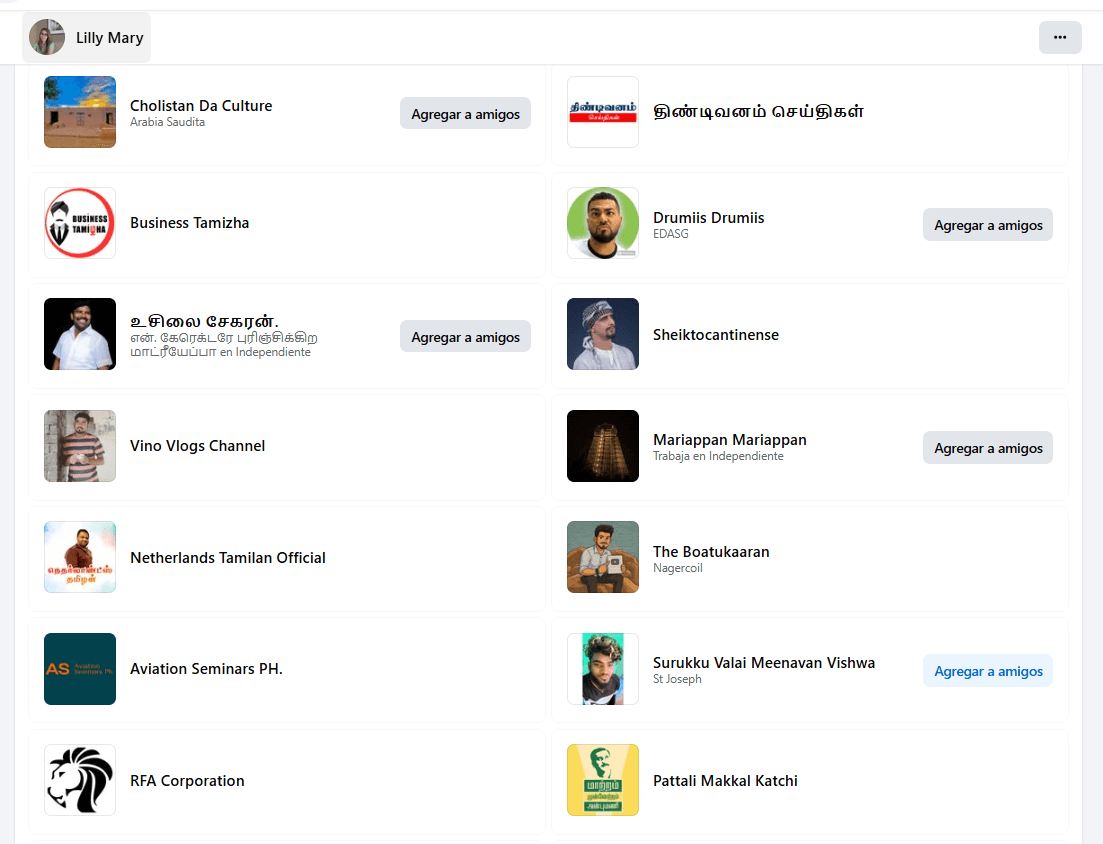The width and height of the screenshot is (1103, 844).
Task: Open The Boatukaaran cartoon avatar
Action: pos(603,557)
